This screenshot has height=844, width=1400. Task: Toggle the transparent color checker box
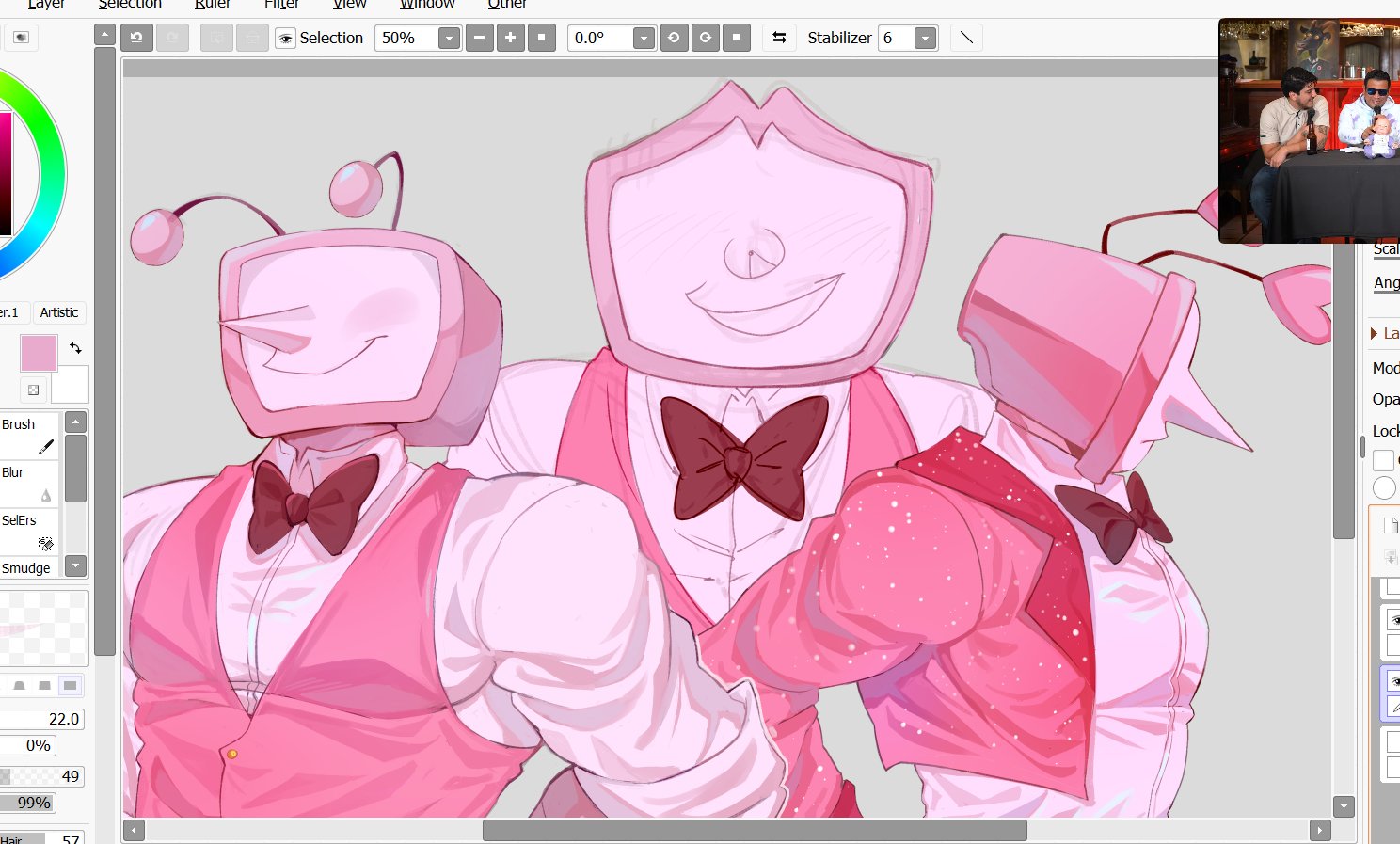point(33,390)
